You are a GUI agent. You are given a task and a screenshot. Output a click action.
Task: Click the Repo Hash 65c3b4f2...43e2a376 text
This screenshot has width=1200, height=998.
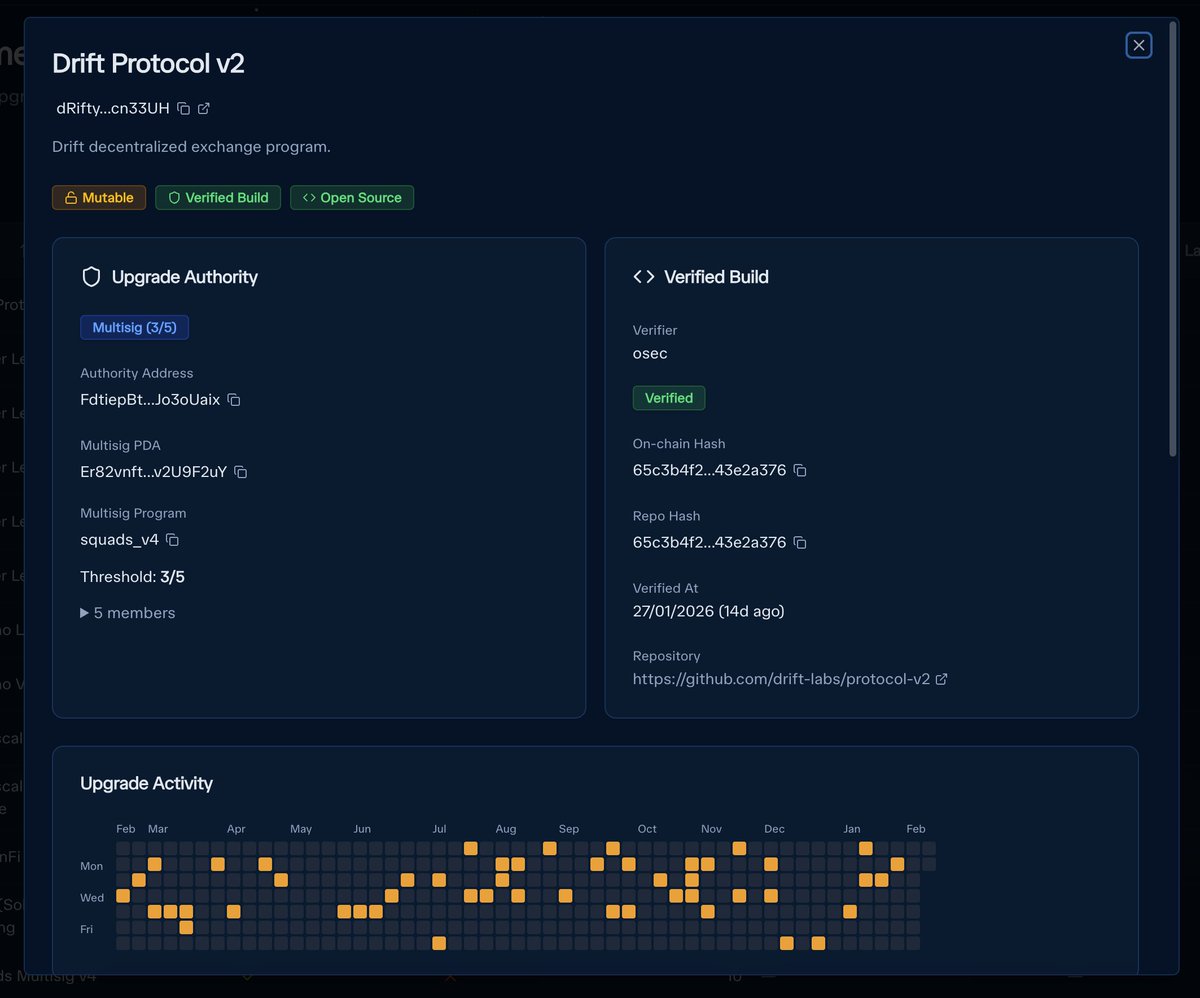(x=709, y=542)
